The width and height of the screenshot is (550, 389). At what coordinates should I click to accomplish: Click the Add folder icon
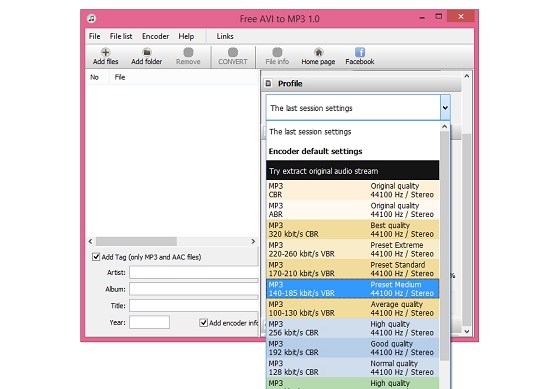(x=147, y=52)
